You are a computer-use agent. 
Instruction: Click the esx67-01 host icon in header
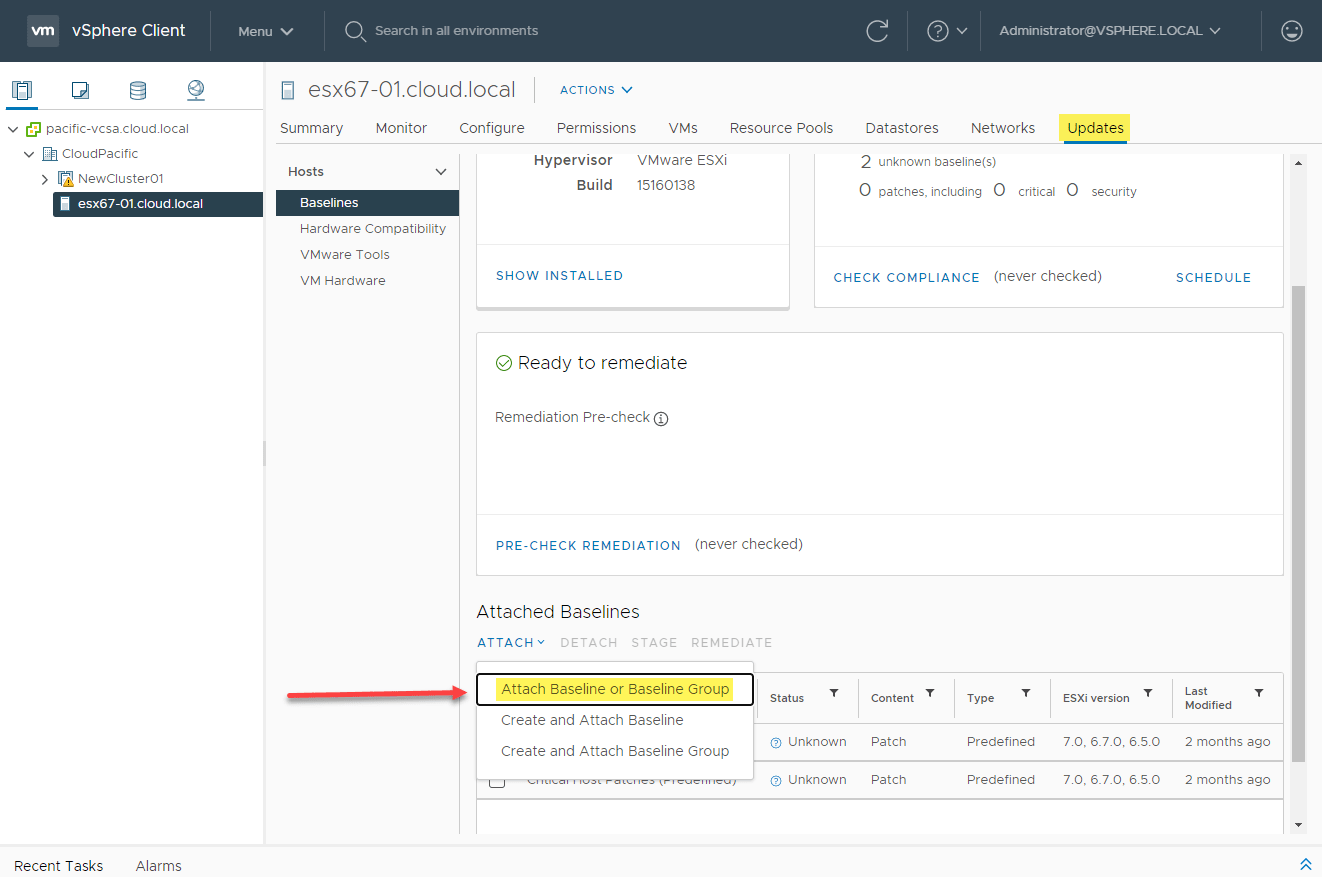pos(288,90)
